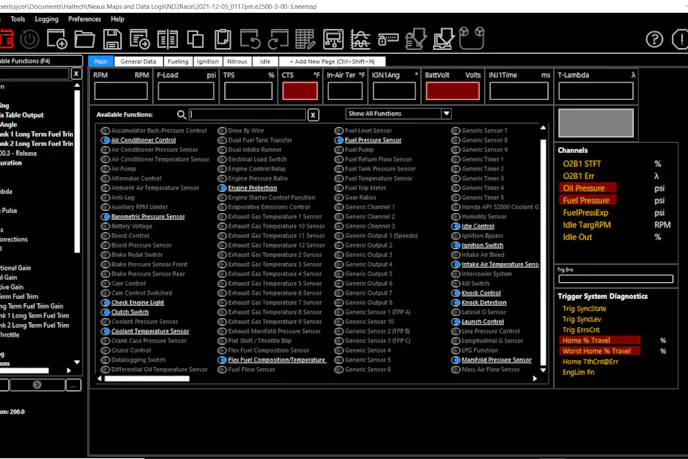
Task: Open the Preferences menu
Action: [x=84, y=19]
